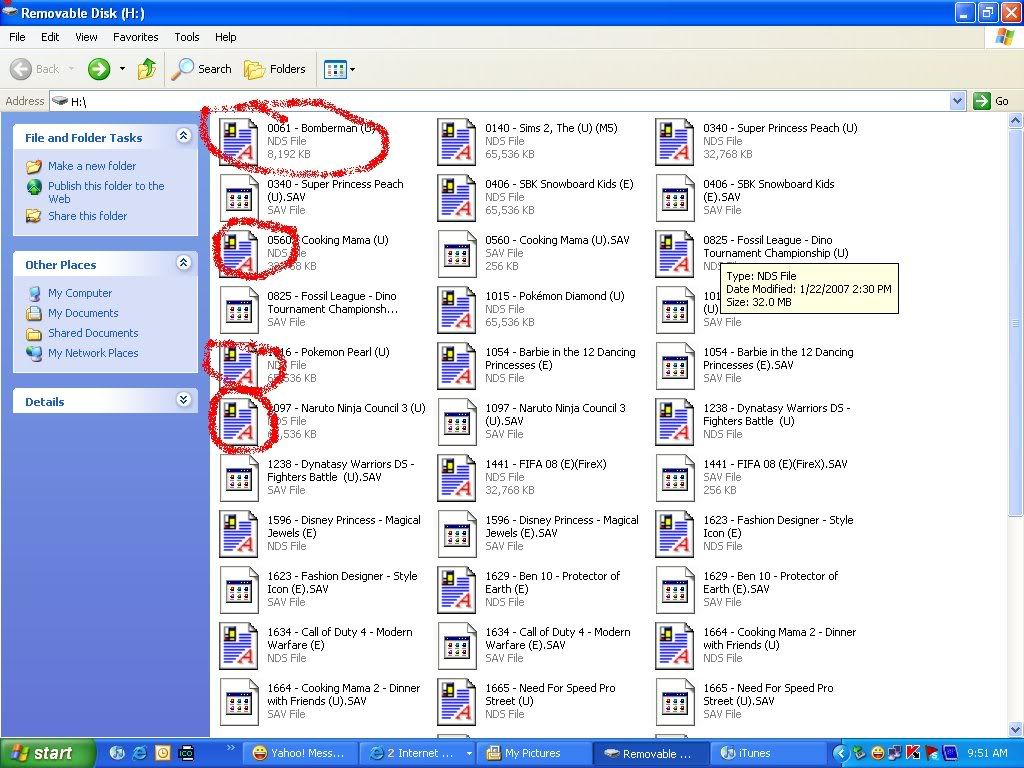1024x768 pixels.
Task: Click Make a new folder link
Action: 92,166
